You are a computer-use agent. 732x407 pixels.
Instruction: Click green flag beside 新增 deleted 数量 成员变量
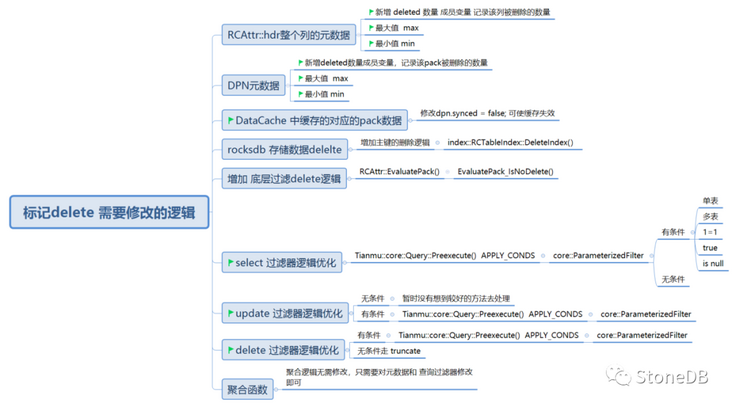click(x=371, y=12)
